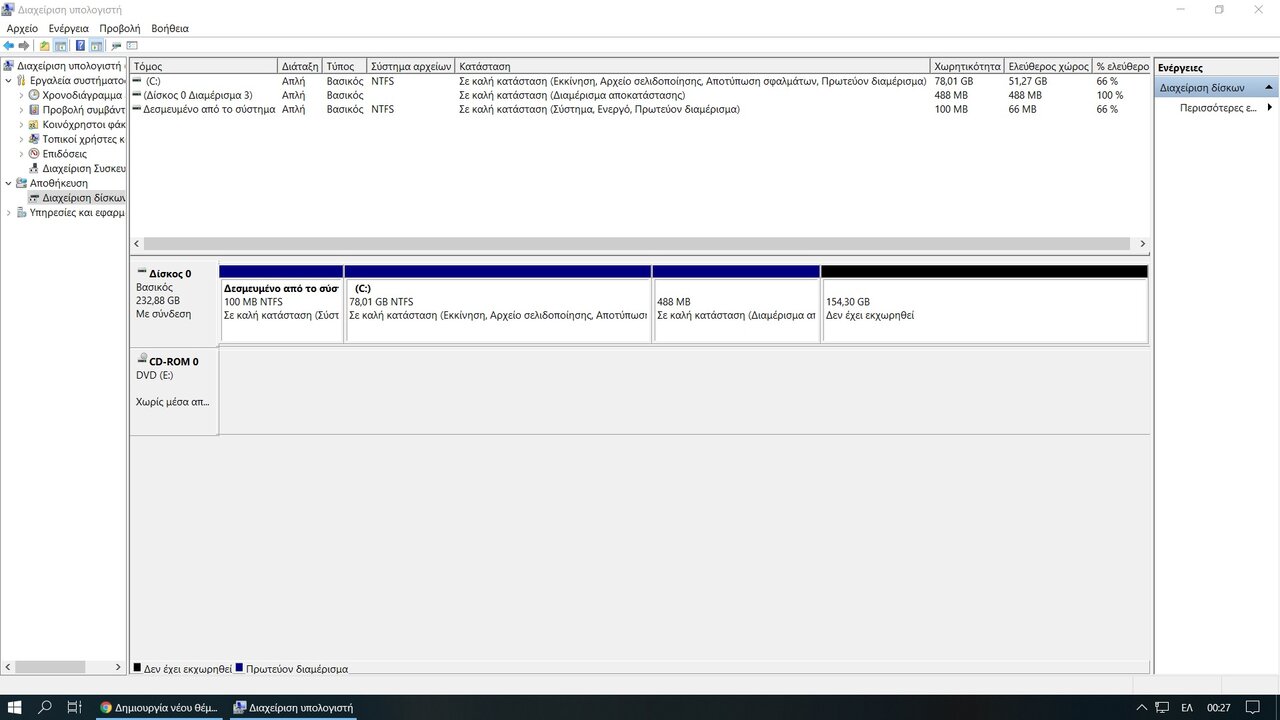Expand the Χρονοδιάγραμμα tree node
The height and width of the screenshot is (720, 1280).
(x=21, y=95)
